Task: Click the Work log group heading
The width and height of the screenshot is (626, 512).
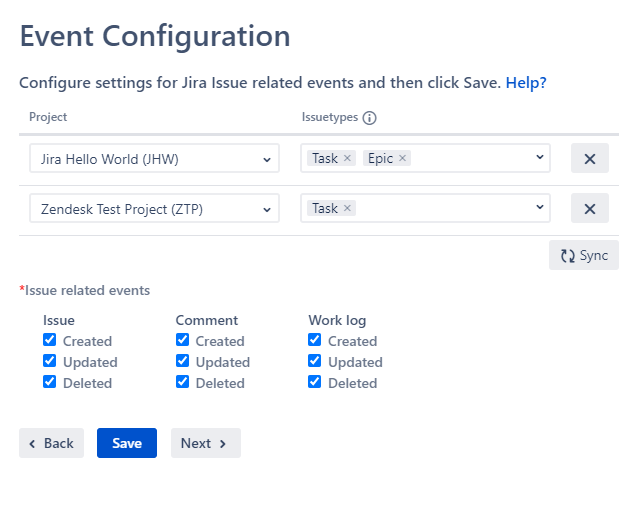Action: (337, 320)
